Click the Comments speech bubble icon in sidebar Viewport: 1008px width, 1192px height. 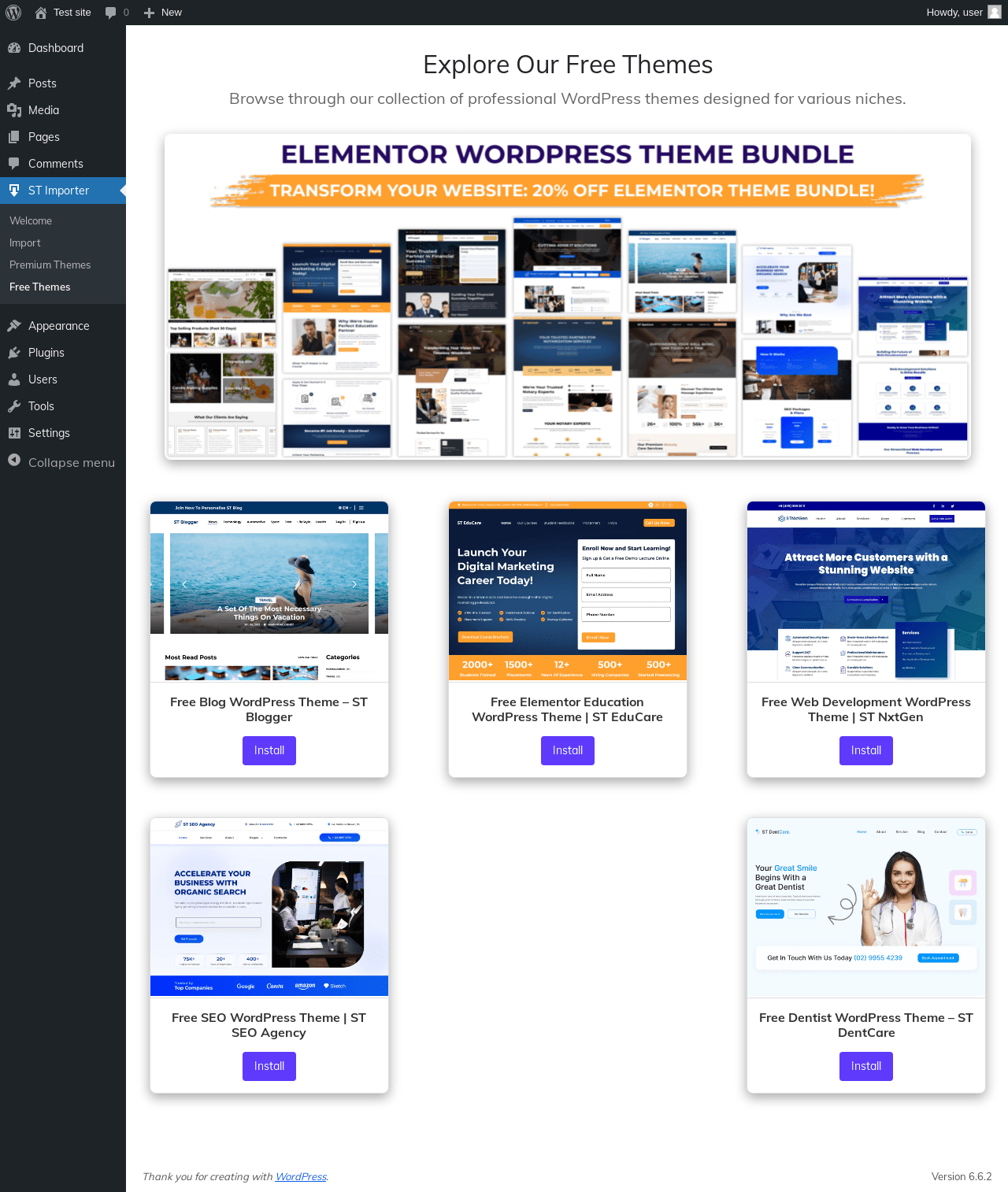pyautogui.click(x=14, y=164)
